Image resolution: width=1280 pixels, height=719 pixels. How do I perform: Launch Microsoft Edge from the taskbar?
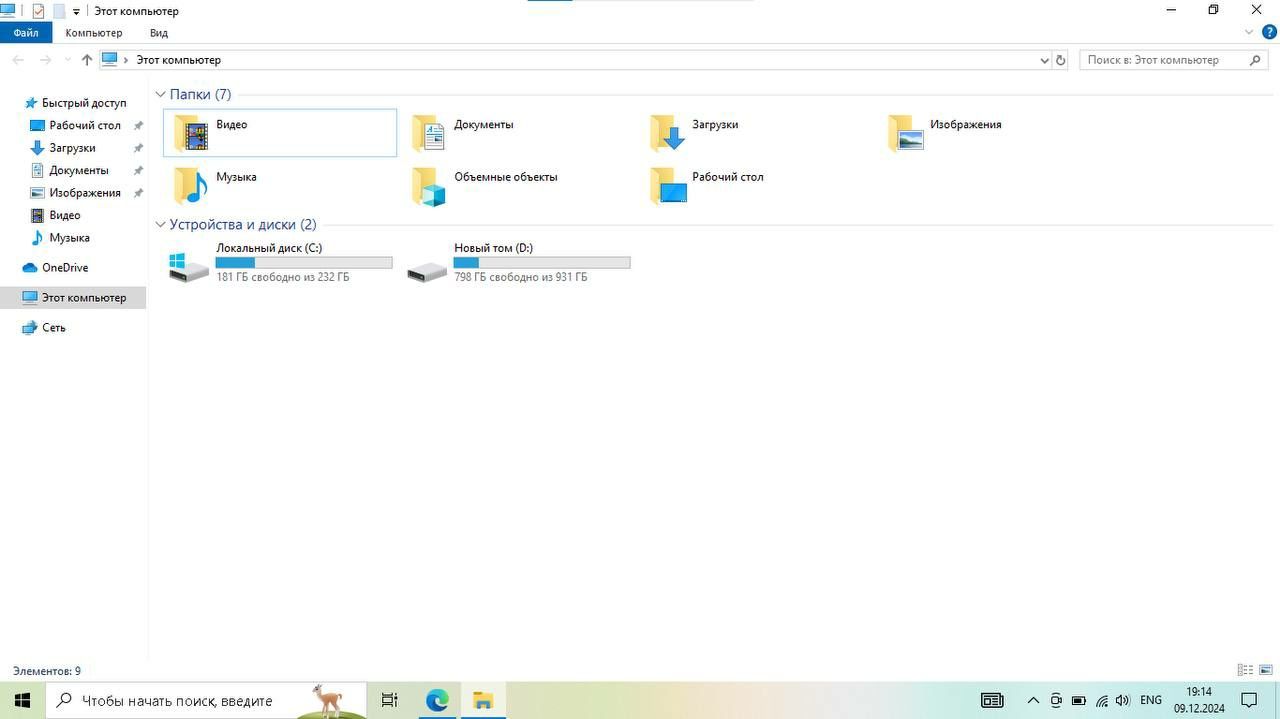pyautogui.click(x=437, y=700)
